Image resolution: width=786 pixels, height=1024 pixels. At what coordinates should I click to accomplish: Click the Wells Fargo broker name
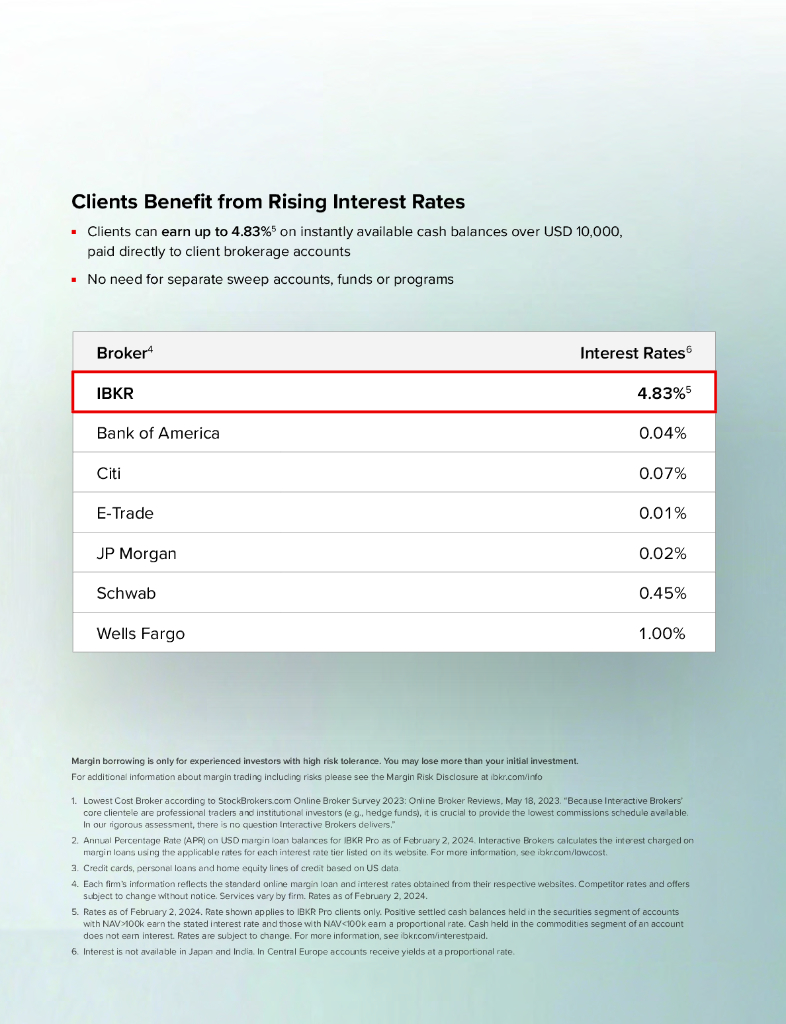(x=140, y=633)
